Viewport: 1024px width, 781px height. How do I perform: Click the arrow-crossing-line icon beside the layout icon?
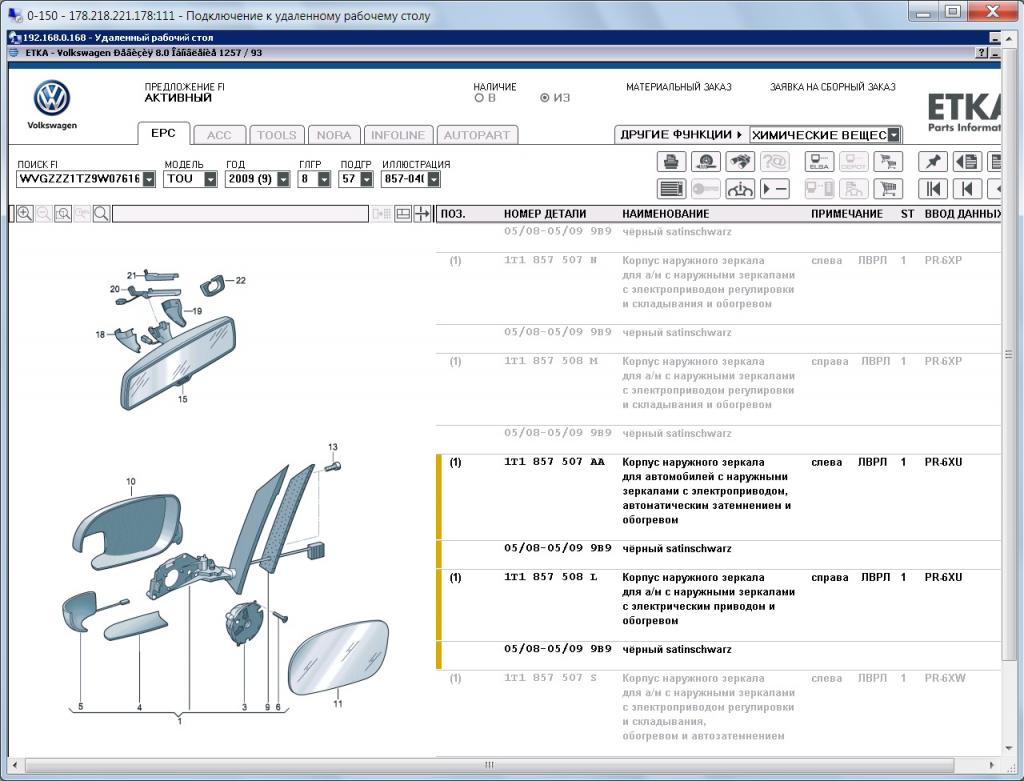click(423, 214)
